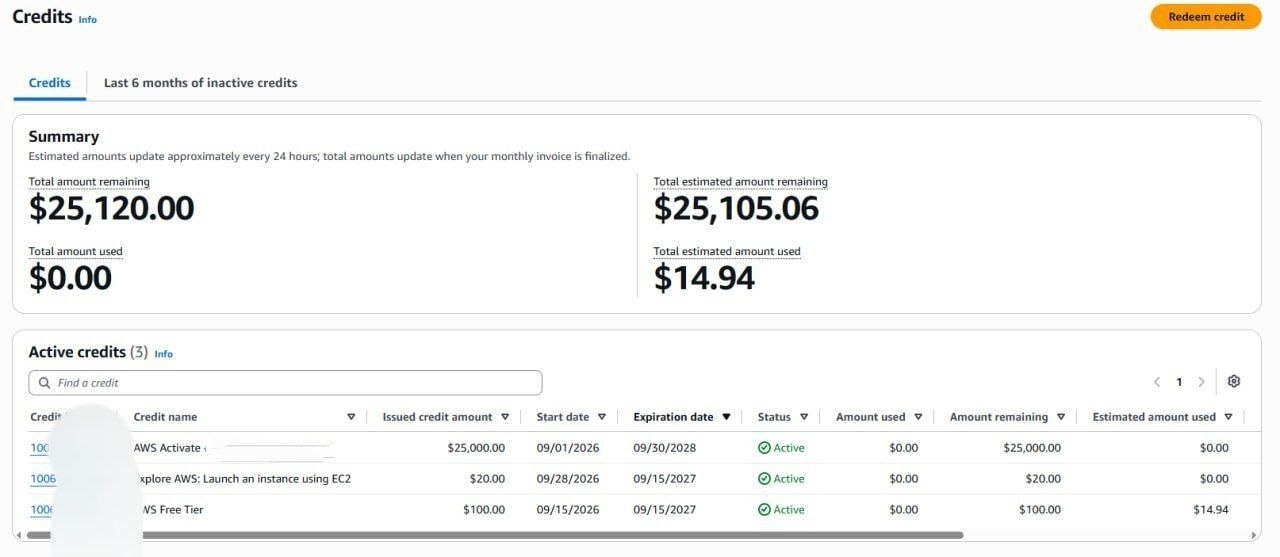Screen dimensions: 1280x557
Task: Click the horizontal table scrollbar
Action: click(493, 535)
